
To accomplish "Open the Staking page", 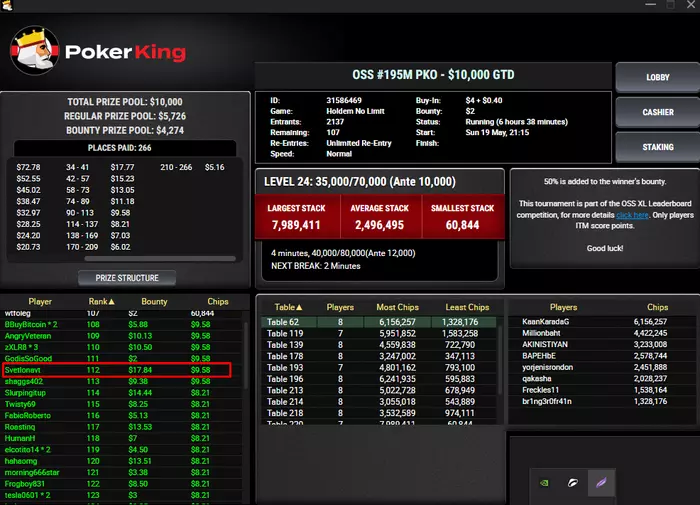I will click(x=658, y=147).
